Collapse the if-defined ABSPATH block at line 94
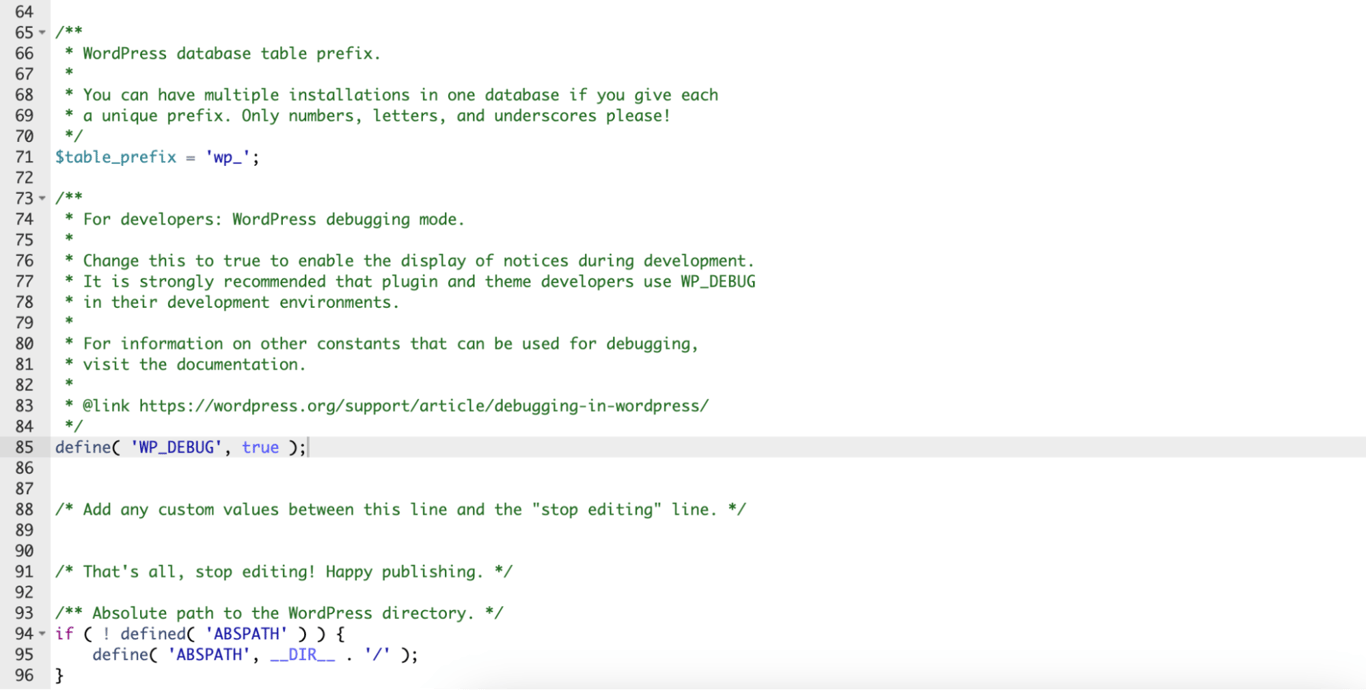Image resolution: width=1366 pixels, height=690 pixels. point(41,633)
